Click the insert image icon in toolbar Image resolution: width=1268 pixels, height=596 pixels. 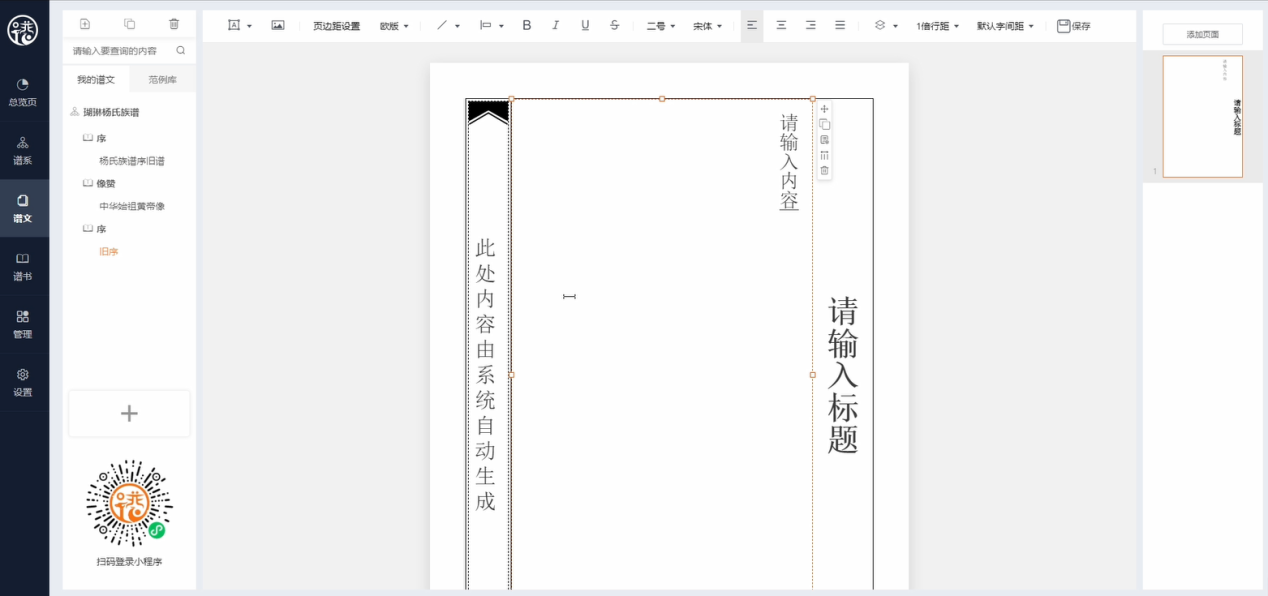278,26
